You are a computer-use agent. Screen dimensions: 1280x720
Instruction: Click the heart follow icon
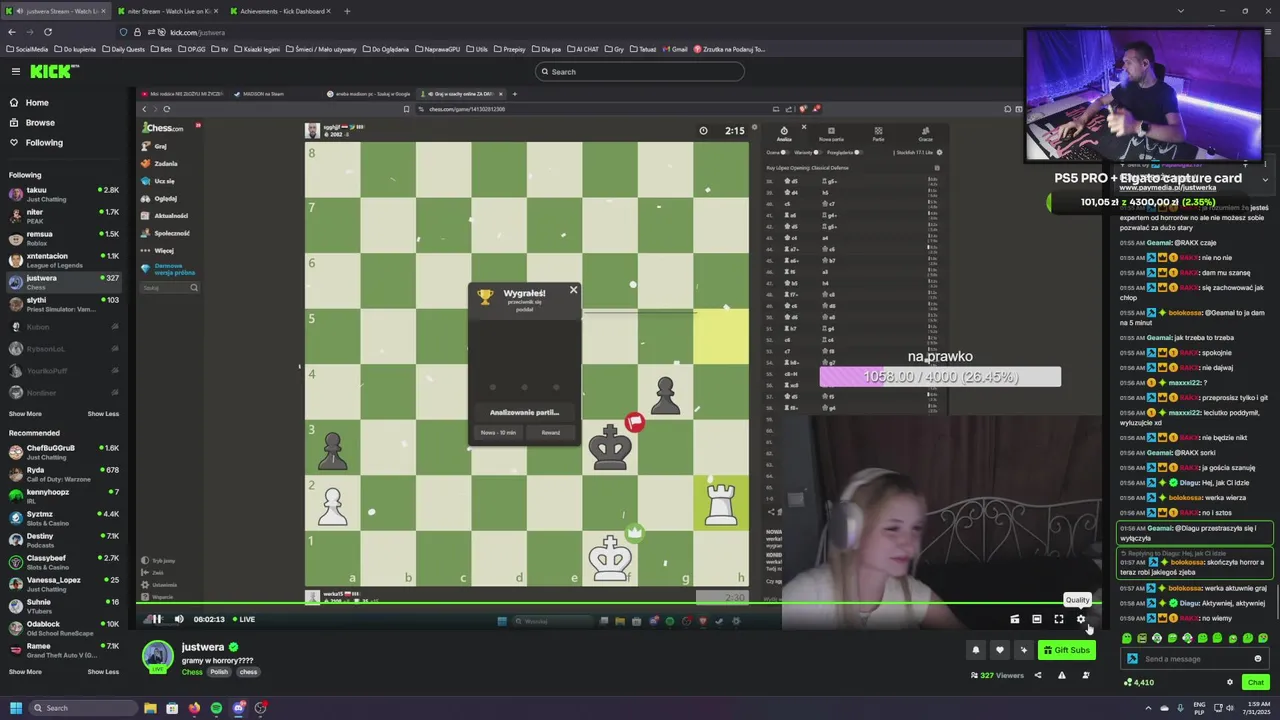(x=999, y=650)
